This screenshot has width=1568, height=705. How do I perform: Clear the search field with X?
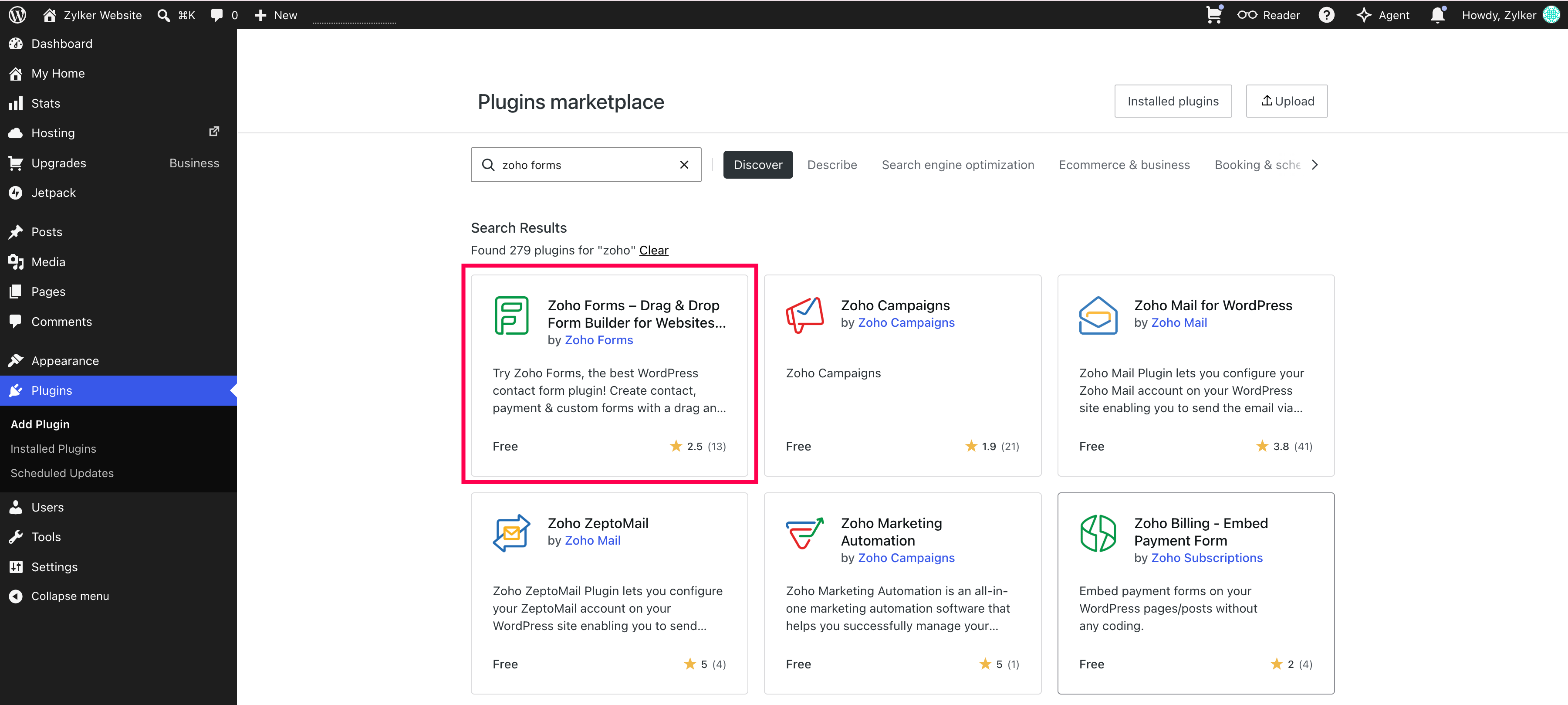[x=683, y=164]
